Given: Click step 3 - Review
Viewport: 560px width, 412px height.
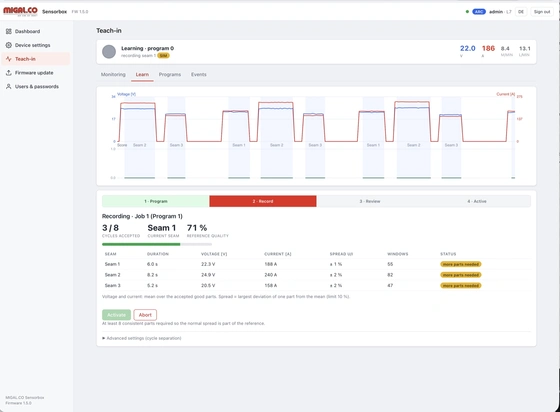Looking at the screenshot, I should pos(370,201).
